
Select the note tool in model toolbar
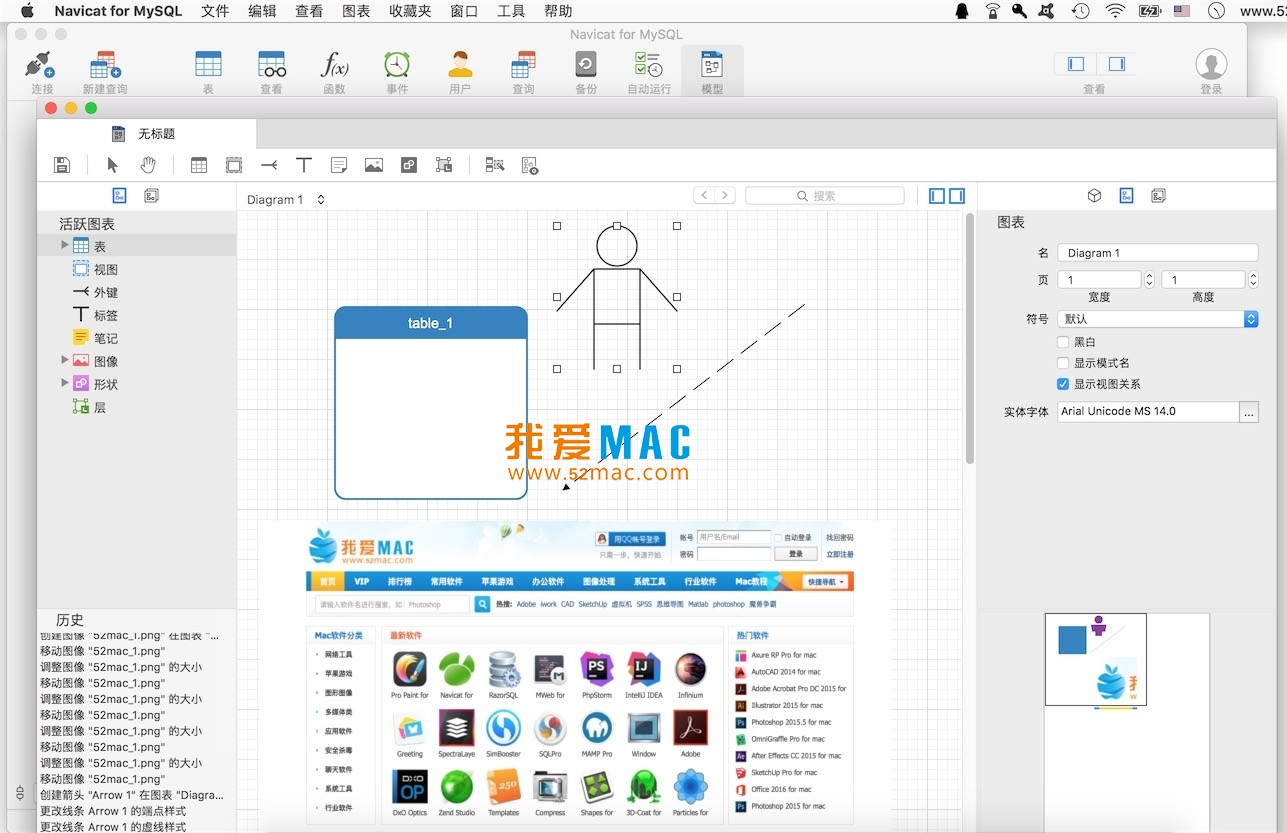tap(339, 165)
